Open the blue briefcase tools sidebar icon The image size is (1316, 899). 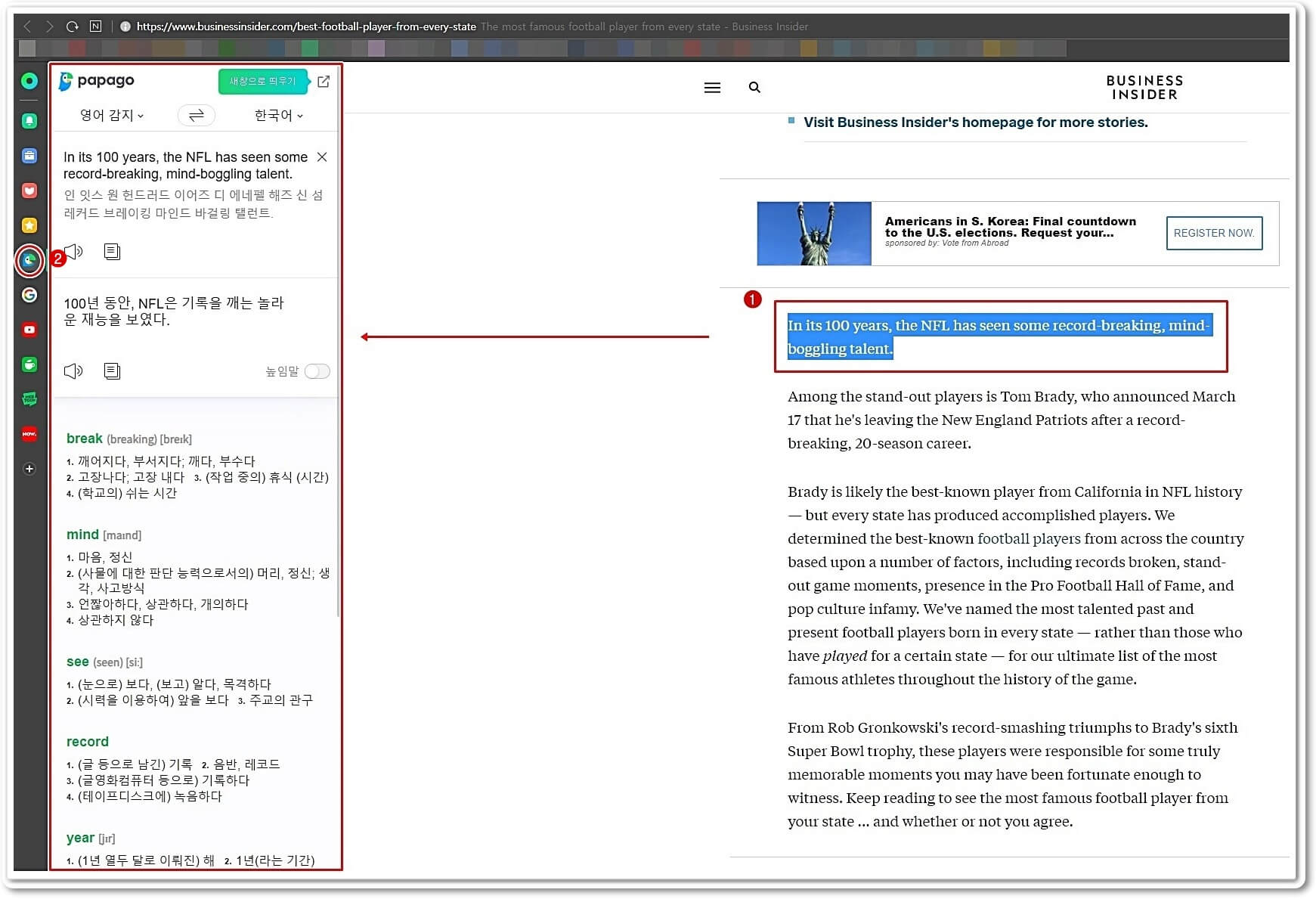(29, 156)
